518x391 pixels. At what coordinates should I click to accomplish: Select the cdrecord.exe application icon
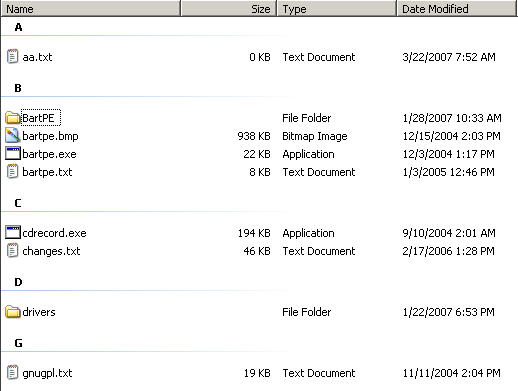(x=13, y=232)
